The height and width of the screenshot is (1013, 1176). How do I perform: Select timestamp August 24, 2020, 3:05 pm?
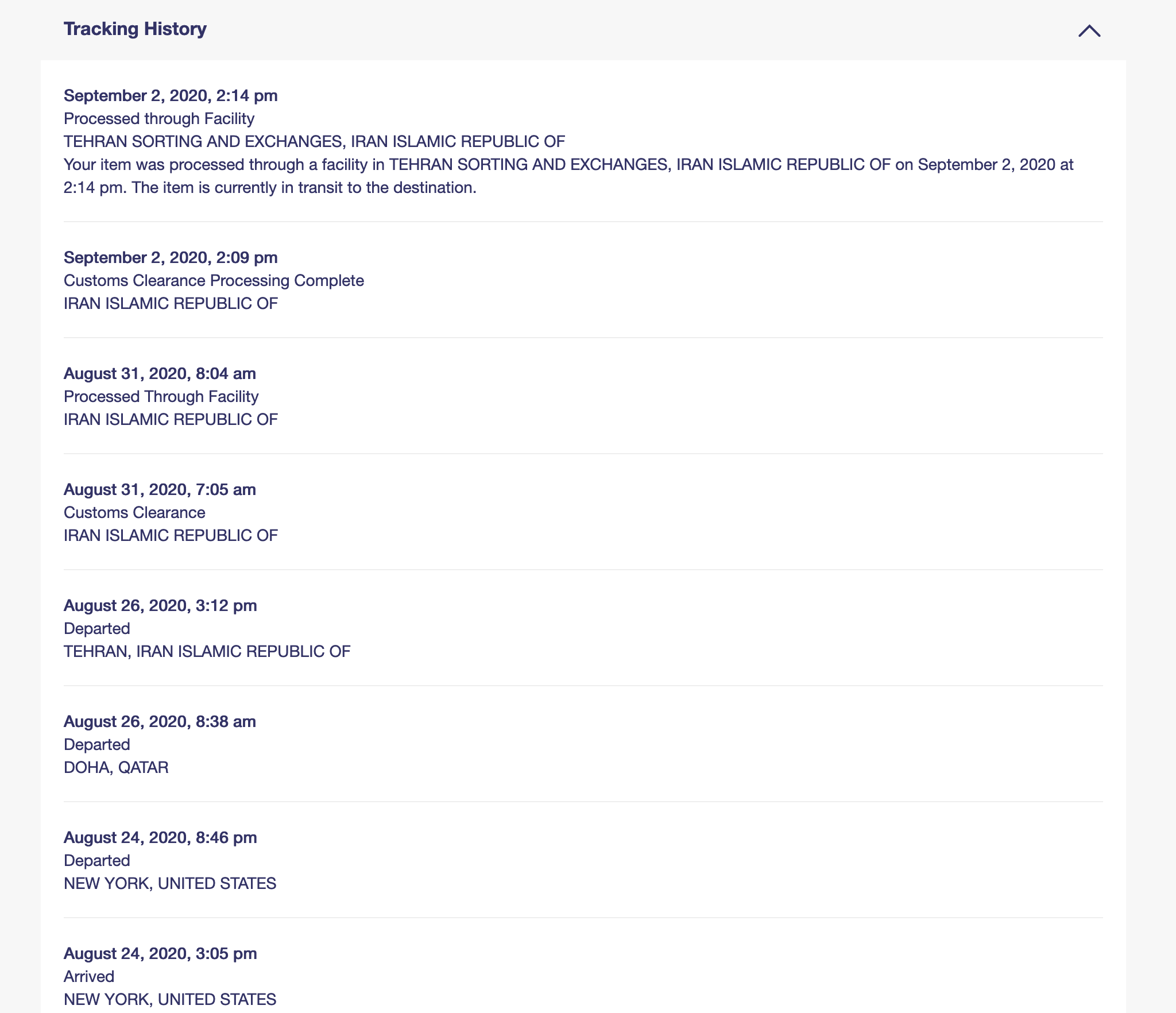[x=160, y=953]
